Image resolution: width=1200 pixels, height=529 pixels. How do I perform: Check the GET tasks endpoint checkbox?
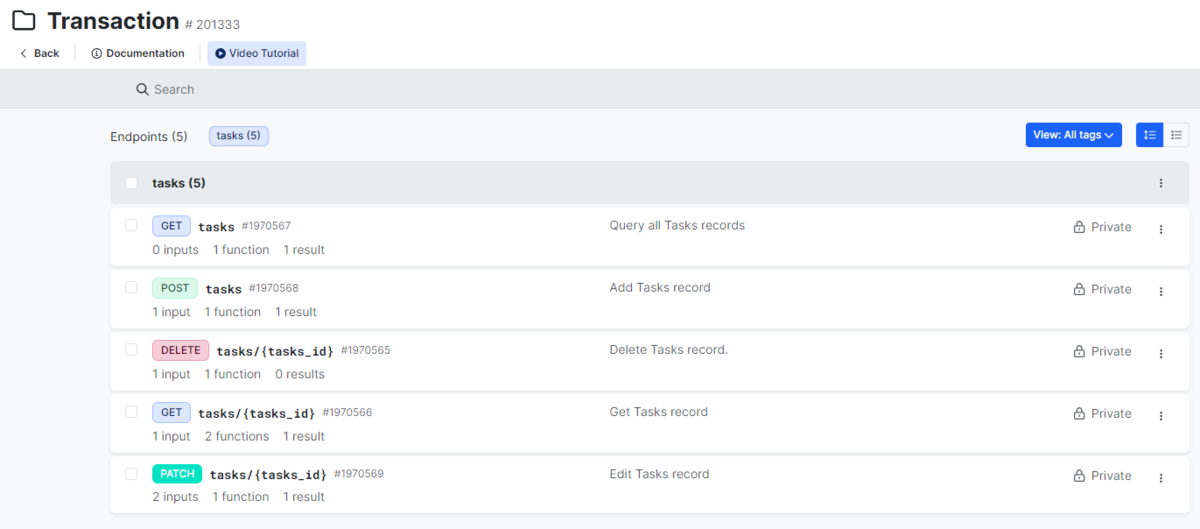point(131,225)
